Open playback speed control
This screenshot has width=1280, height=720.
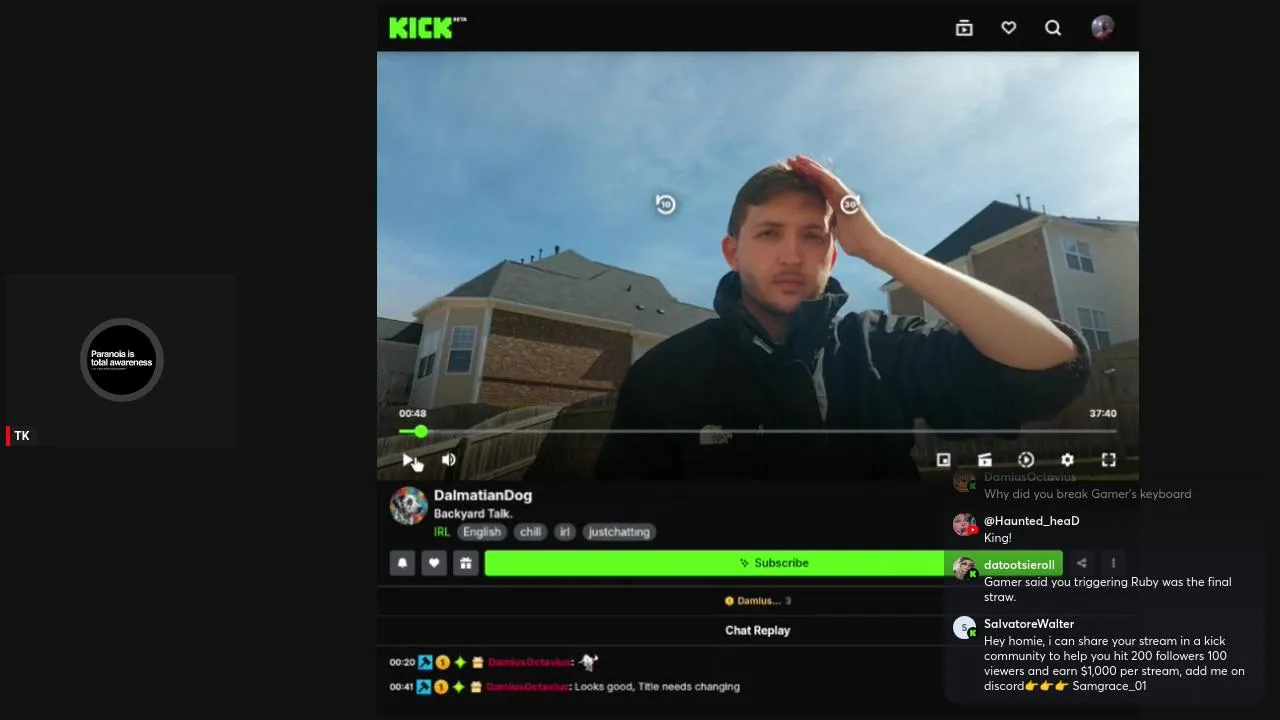(x=1026, y=460)
